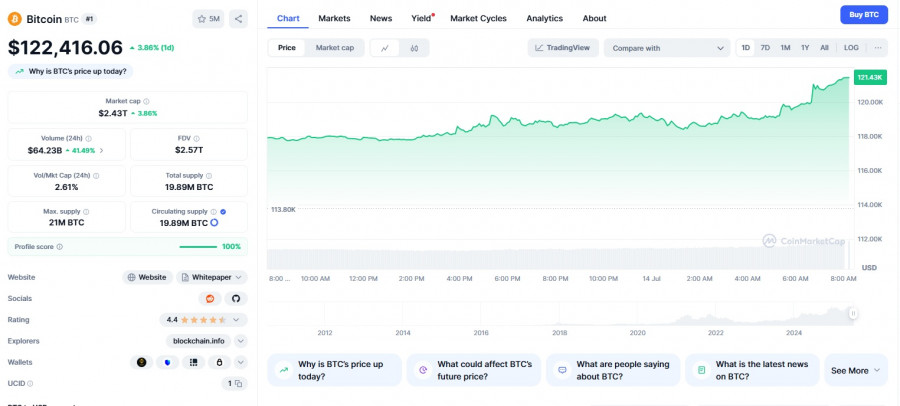Click the Bitcoin logo icon
This screenshot has width=900, height=406.
pos(14,19)
